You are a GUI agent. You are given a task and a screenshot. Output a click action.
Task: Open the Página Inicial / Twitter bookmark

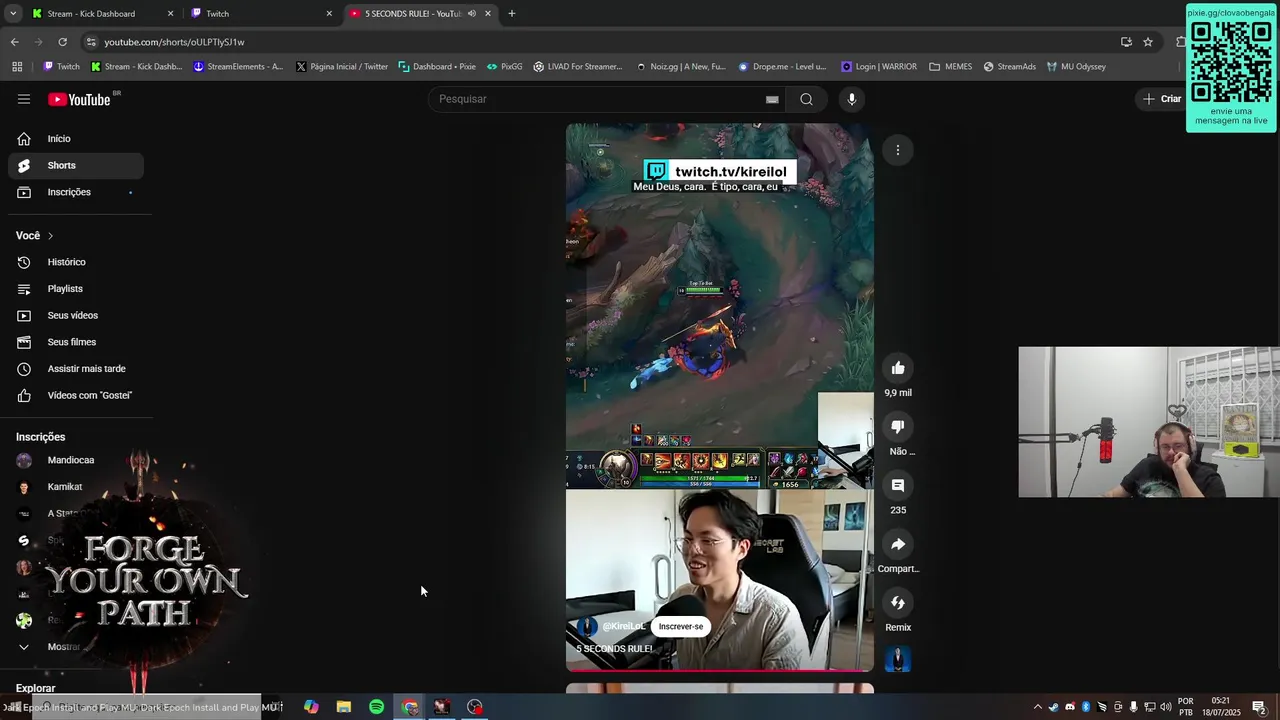tap(342, 67)
